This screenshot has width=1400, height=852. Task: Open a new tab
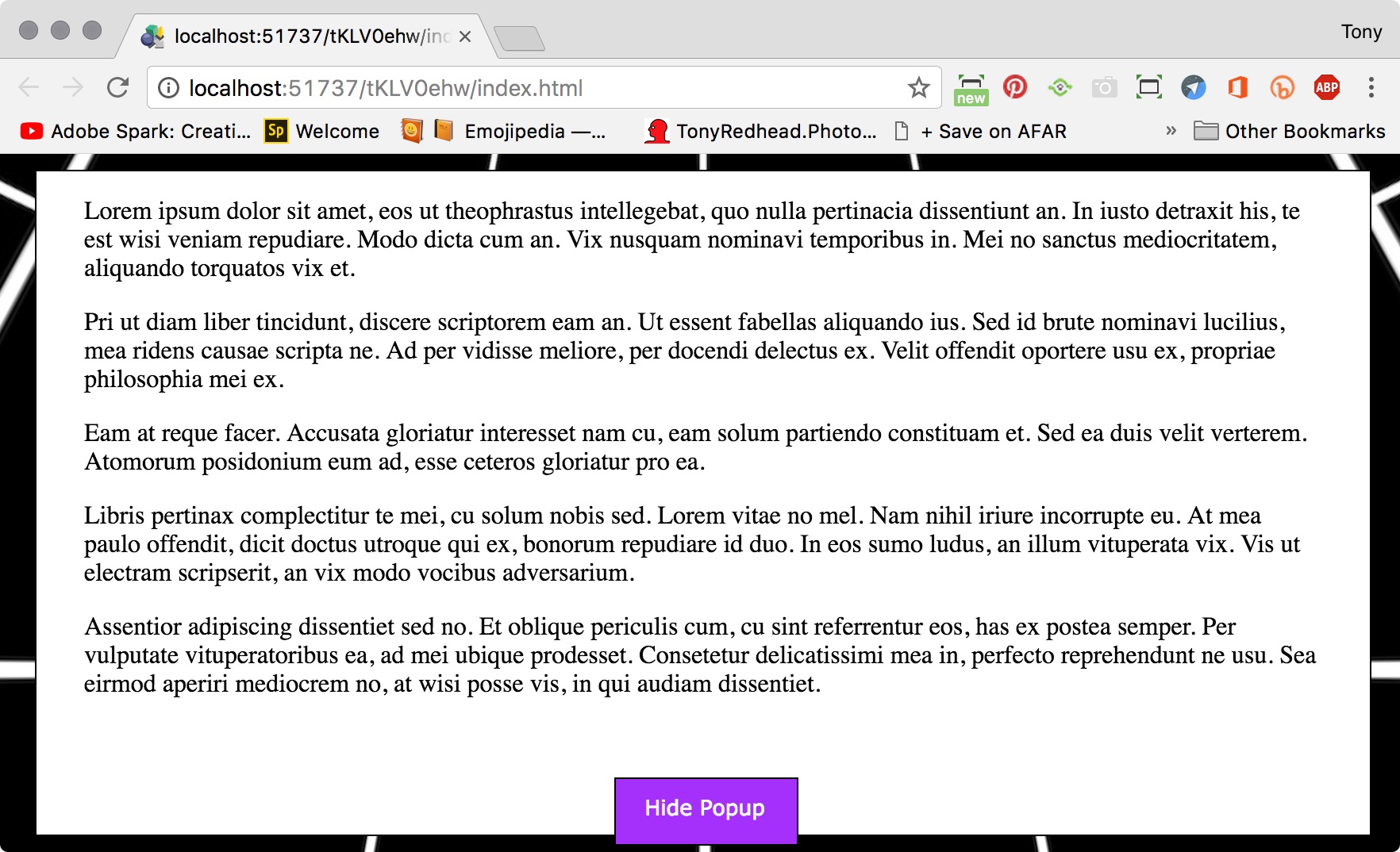[519, 38]
